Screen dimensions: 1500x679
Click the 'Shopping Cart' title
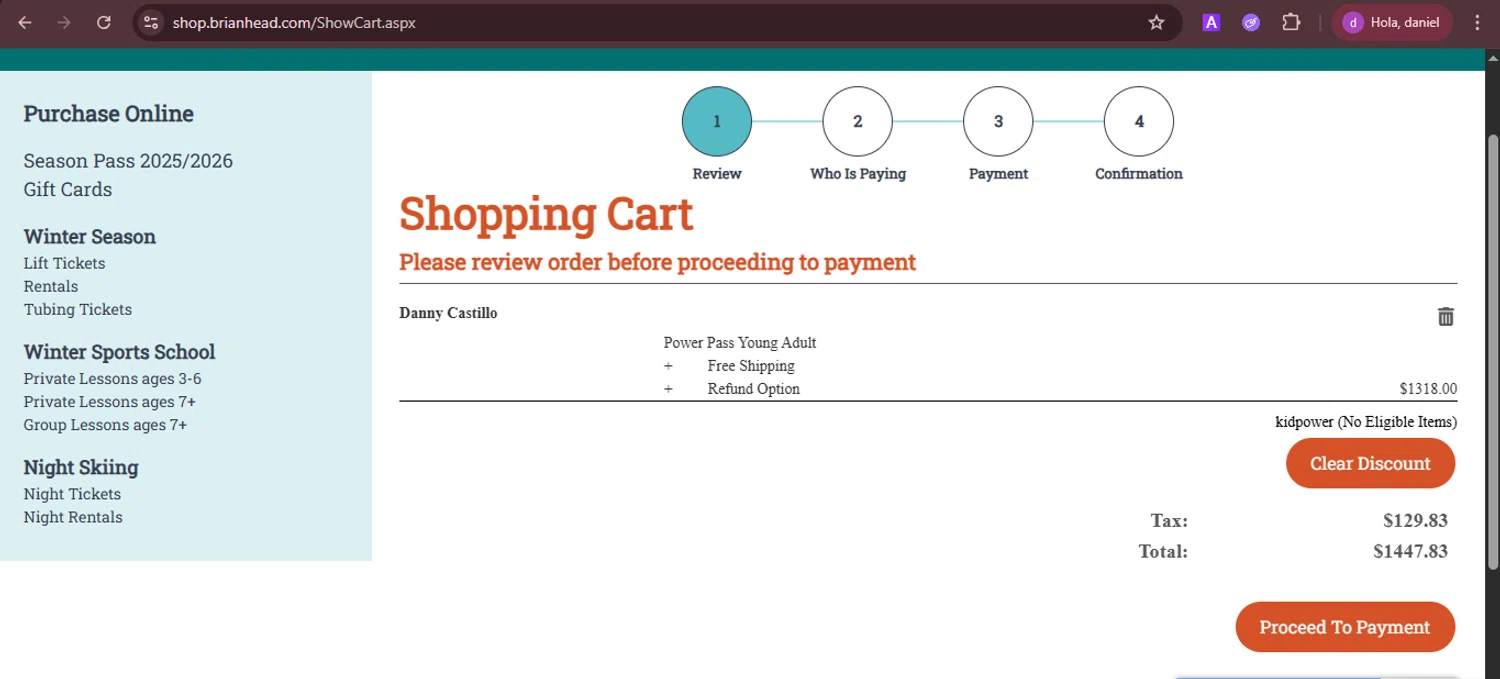click(546, 214)
